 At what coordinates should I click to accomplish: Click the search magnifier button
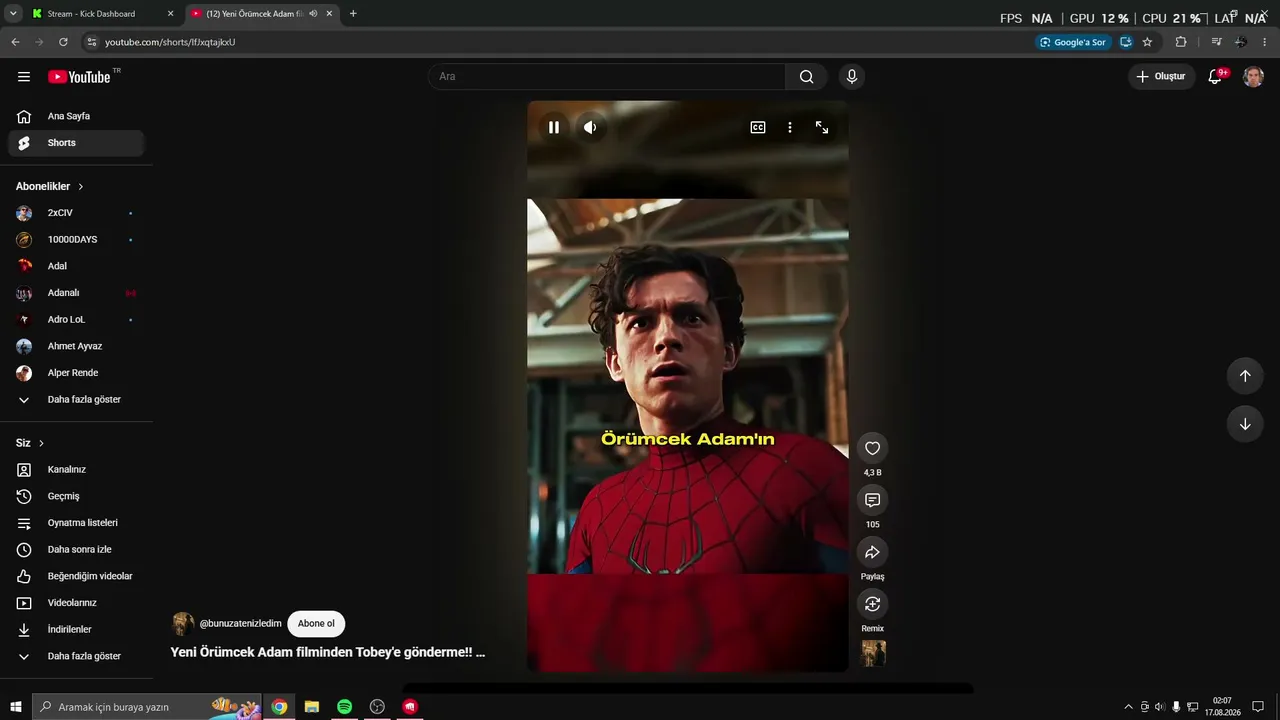806,77
